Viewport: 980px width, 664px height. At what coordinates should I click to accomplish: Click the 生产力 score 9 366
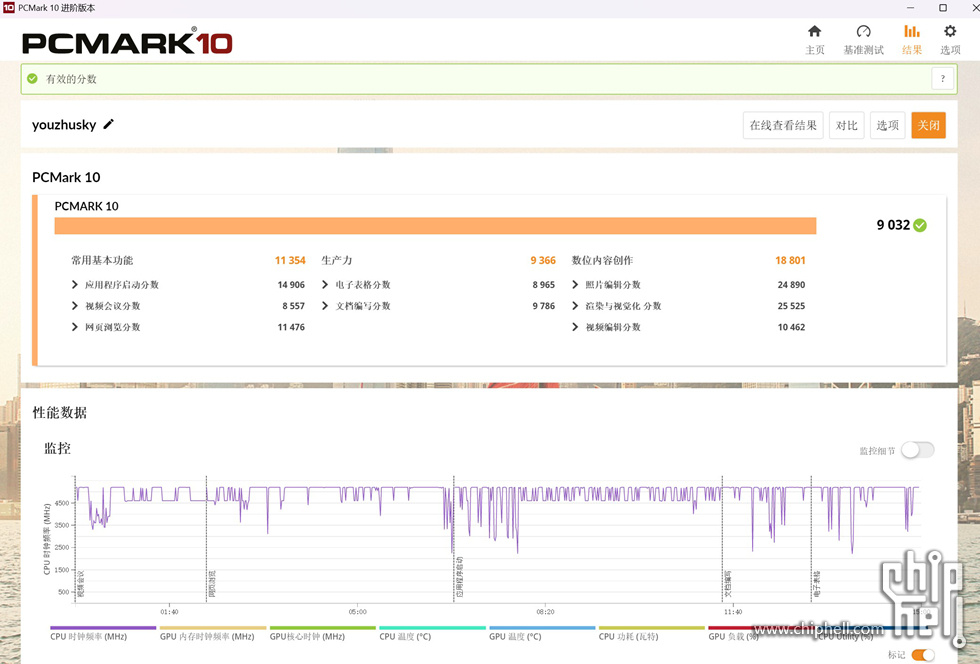pyautogui.click(x=543, y=260)
